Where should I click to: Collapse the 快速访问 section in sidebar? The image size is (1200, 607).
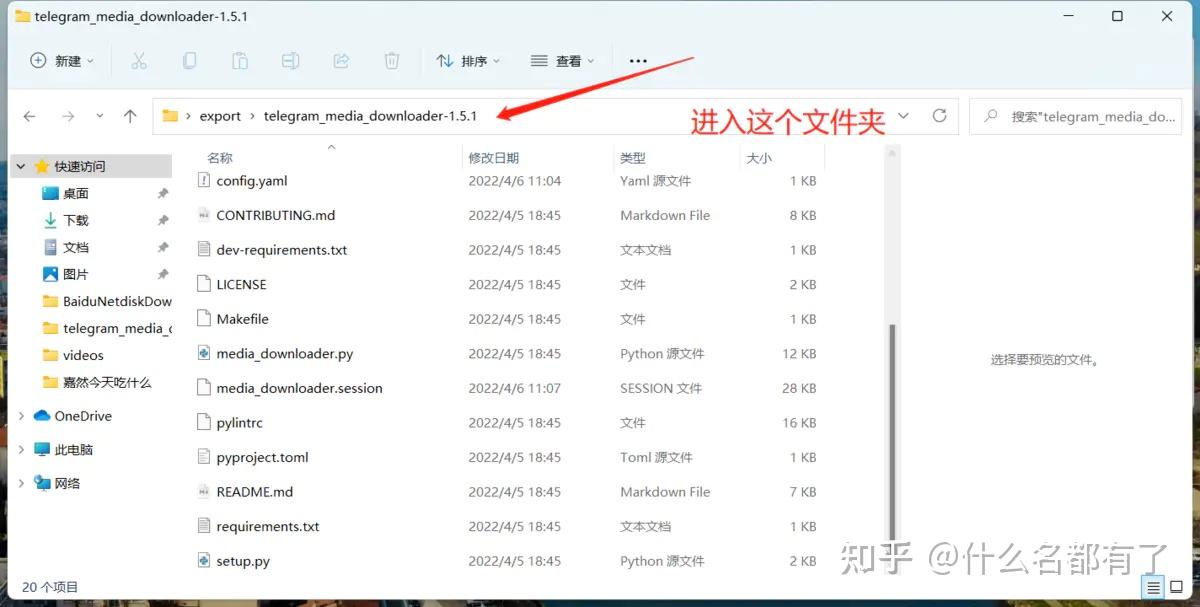pos(20,165)
